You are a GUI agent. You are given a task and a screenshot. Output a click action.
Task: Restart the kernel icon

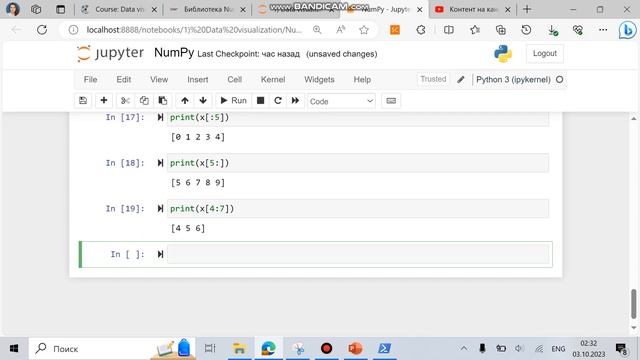tap(278, 100)
